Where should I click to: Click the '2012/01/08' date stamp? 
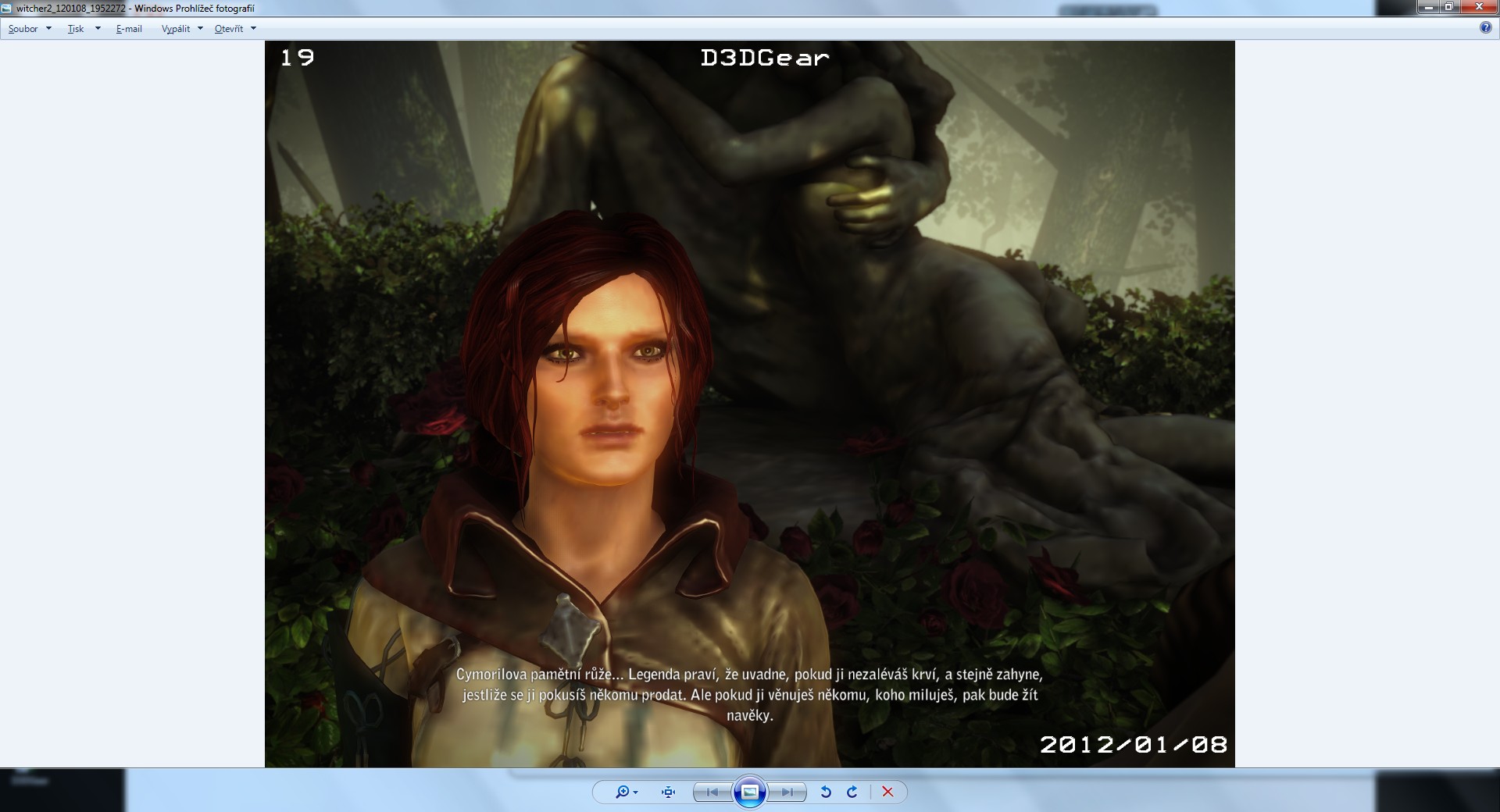click(1134, 744)
